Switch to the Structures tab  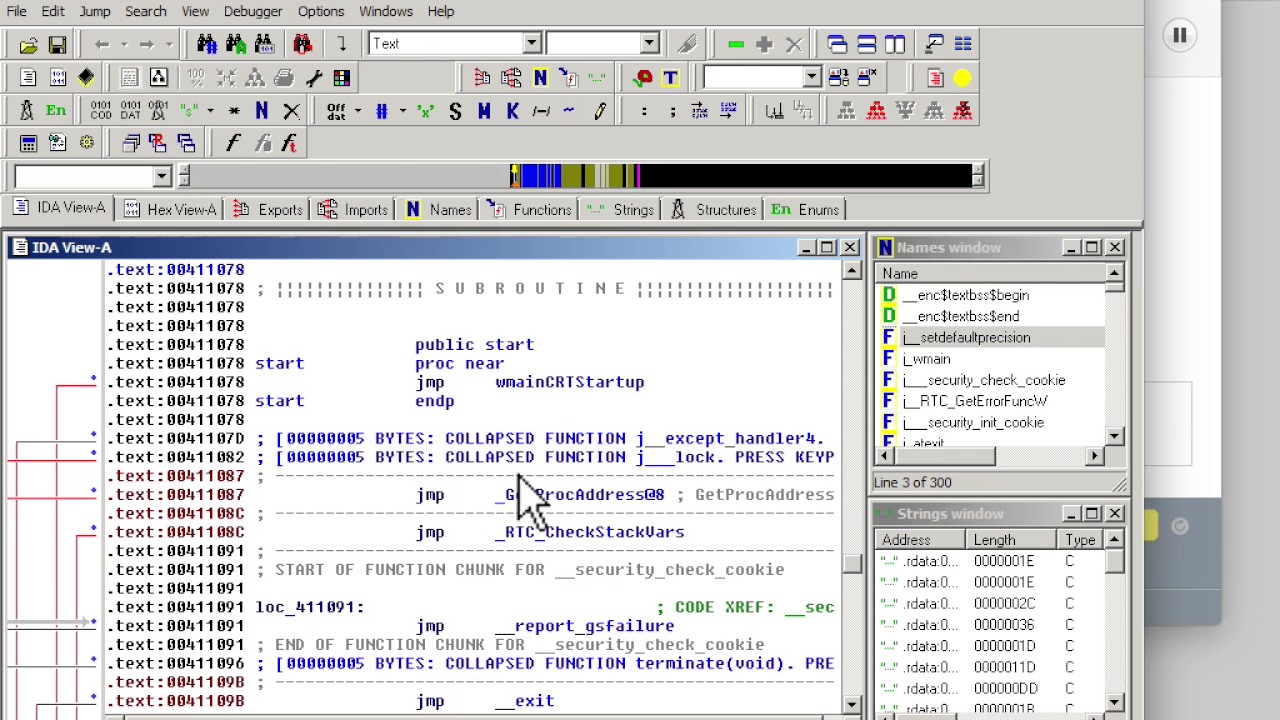point(714,209)
